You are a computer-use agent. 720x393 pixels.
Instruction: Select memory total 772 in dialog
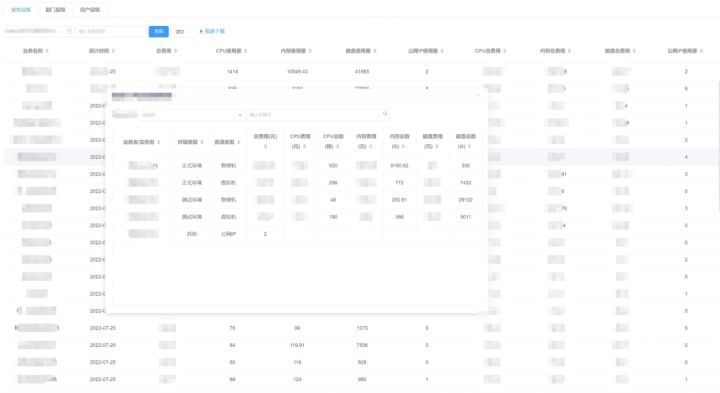pyautogui.click(x=399, y=183)
